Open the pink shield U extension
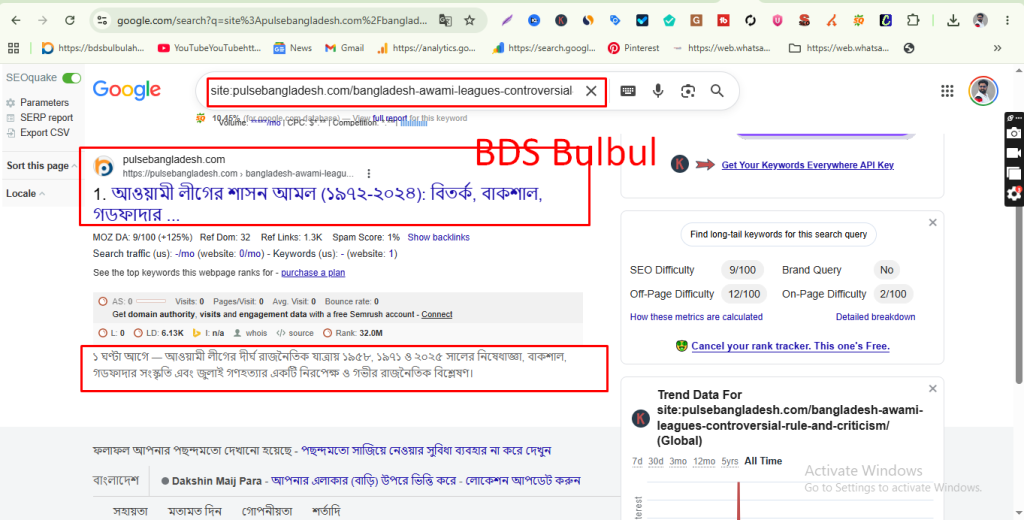 tap(777, 20)
